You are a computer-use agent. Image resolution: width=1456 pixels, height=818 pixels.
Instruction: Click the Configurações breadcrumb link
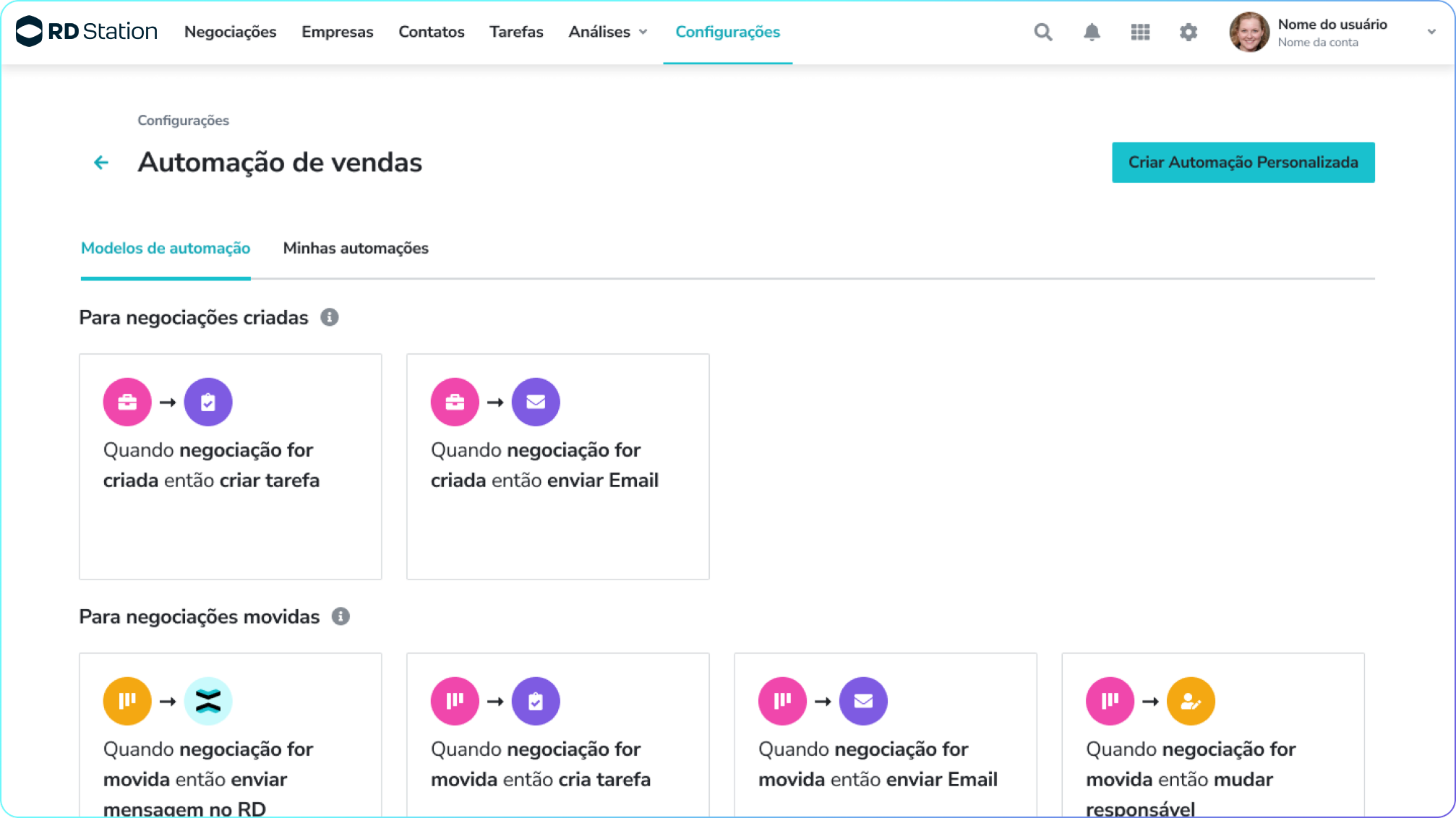[x=184, y=120]
